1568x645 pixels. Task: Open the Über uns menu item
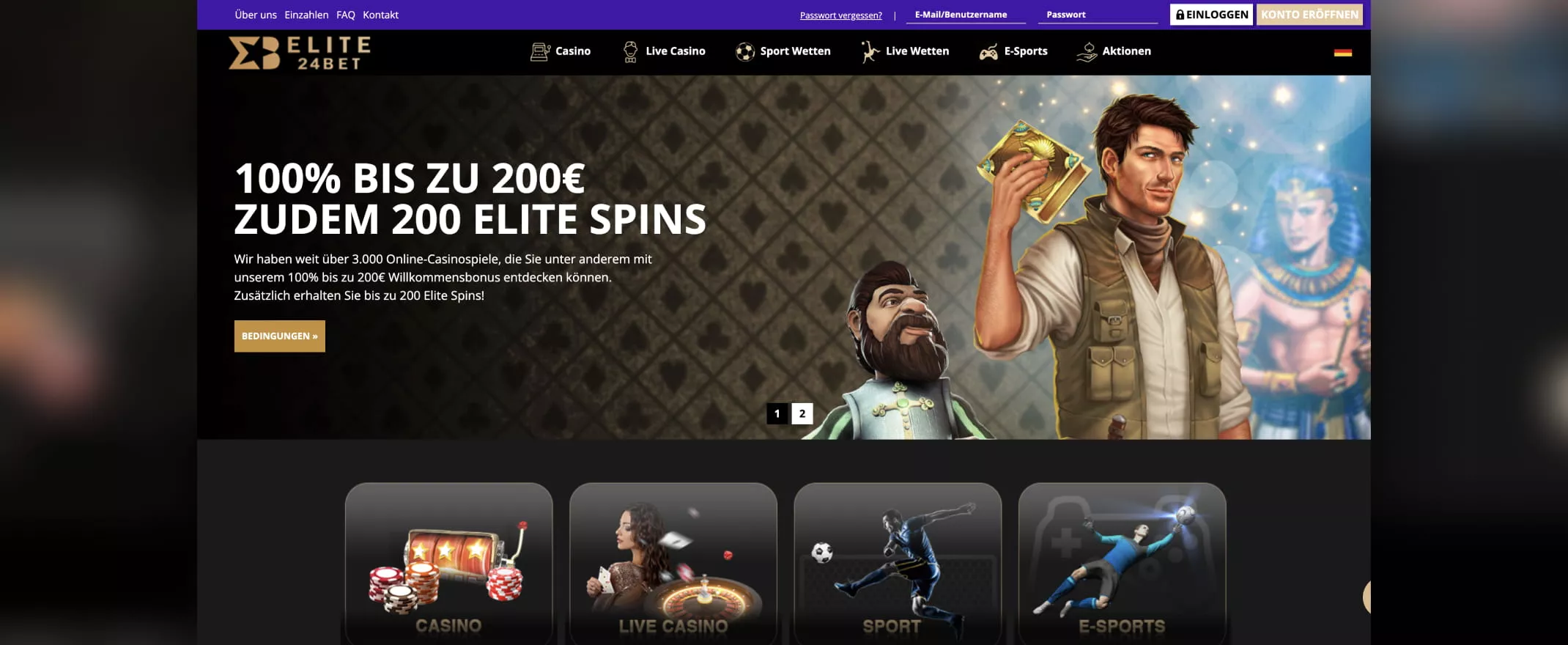[x=256, y=15]
